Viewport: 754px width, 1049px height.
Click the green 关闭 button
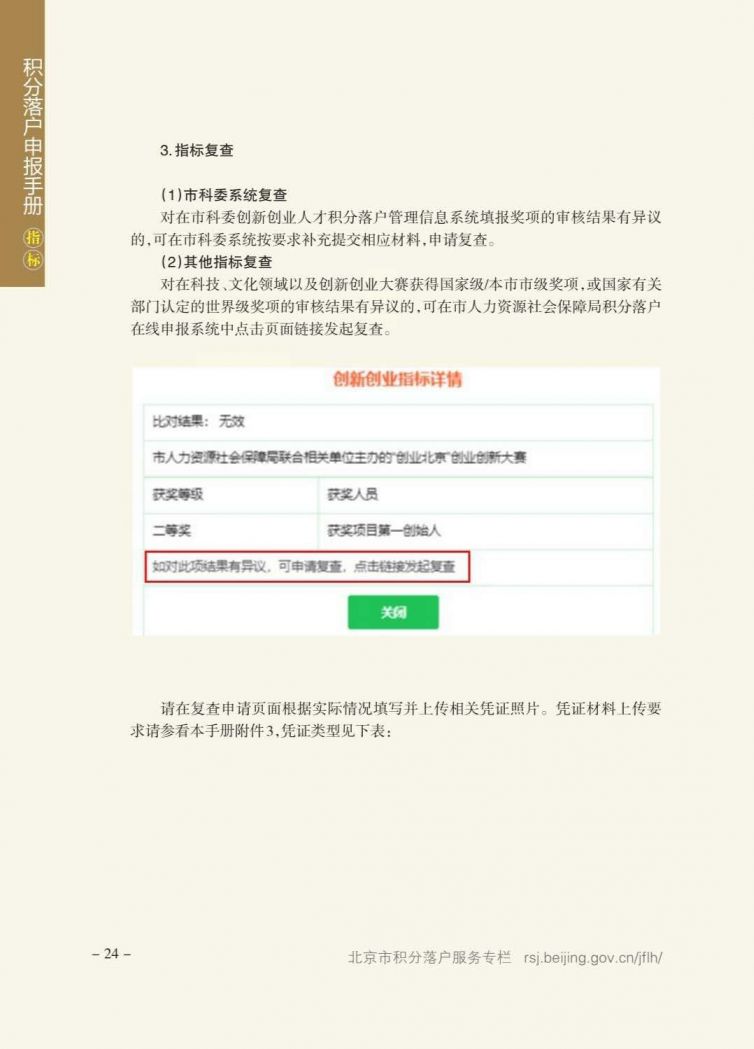pos(393,611)
